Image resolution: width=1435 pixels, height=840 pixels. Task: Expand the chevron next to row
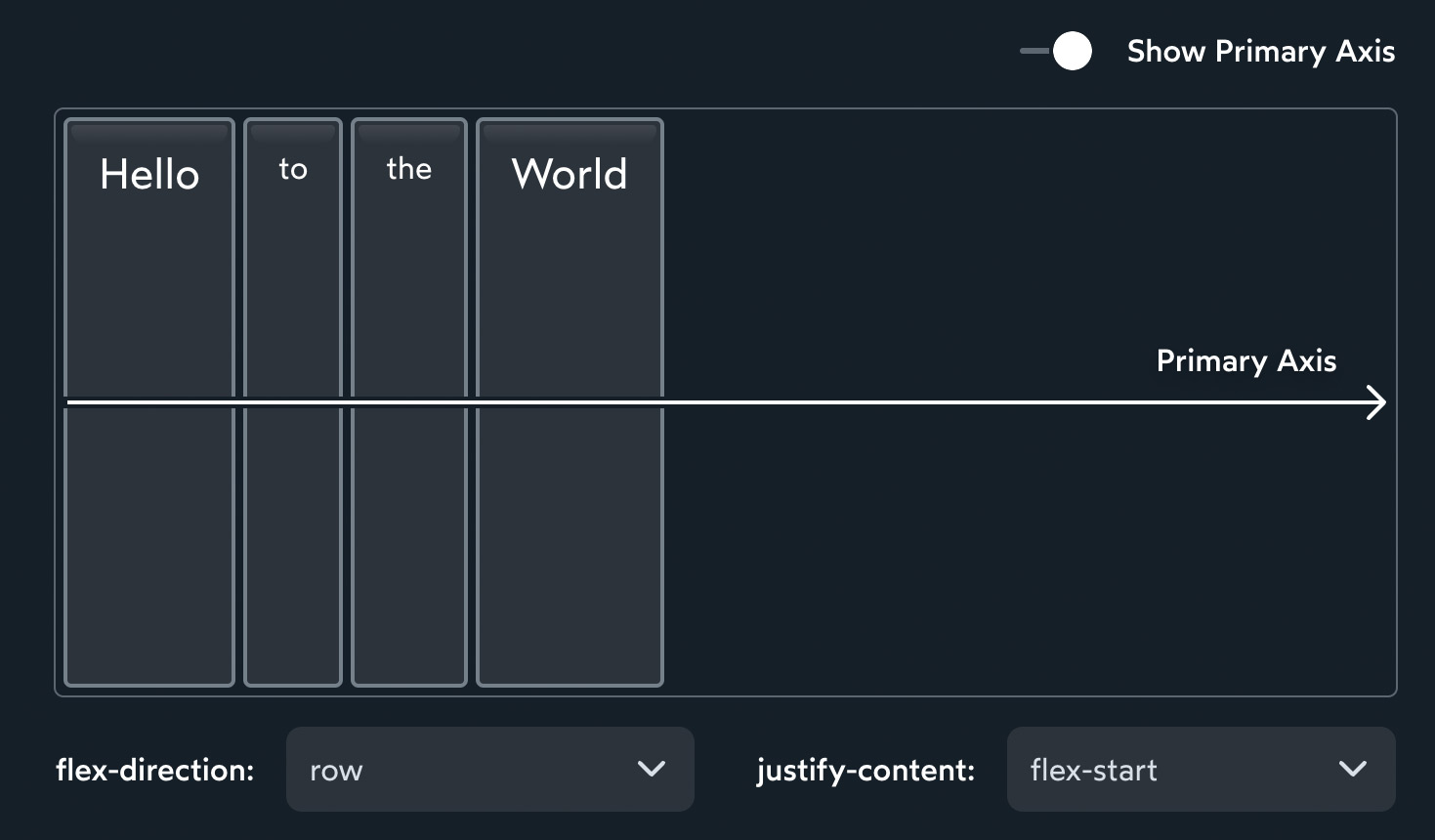(653, 770)
